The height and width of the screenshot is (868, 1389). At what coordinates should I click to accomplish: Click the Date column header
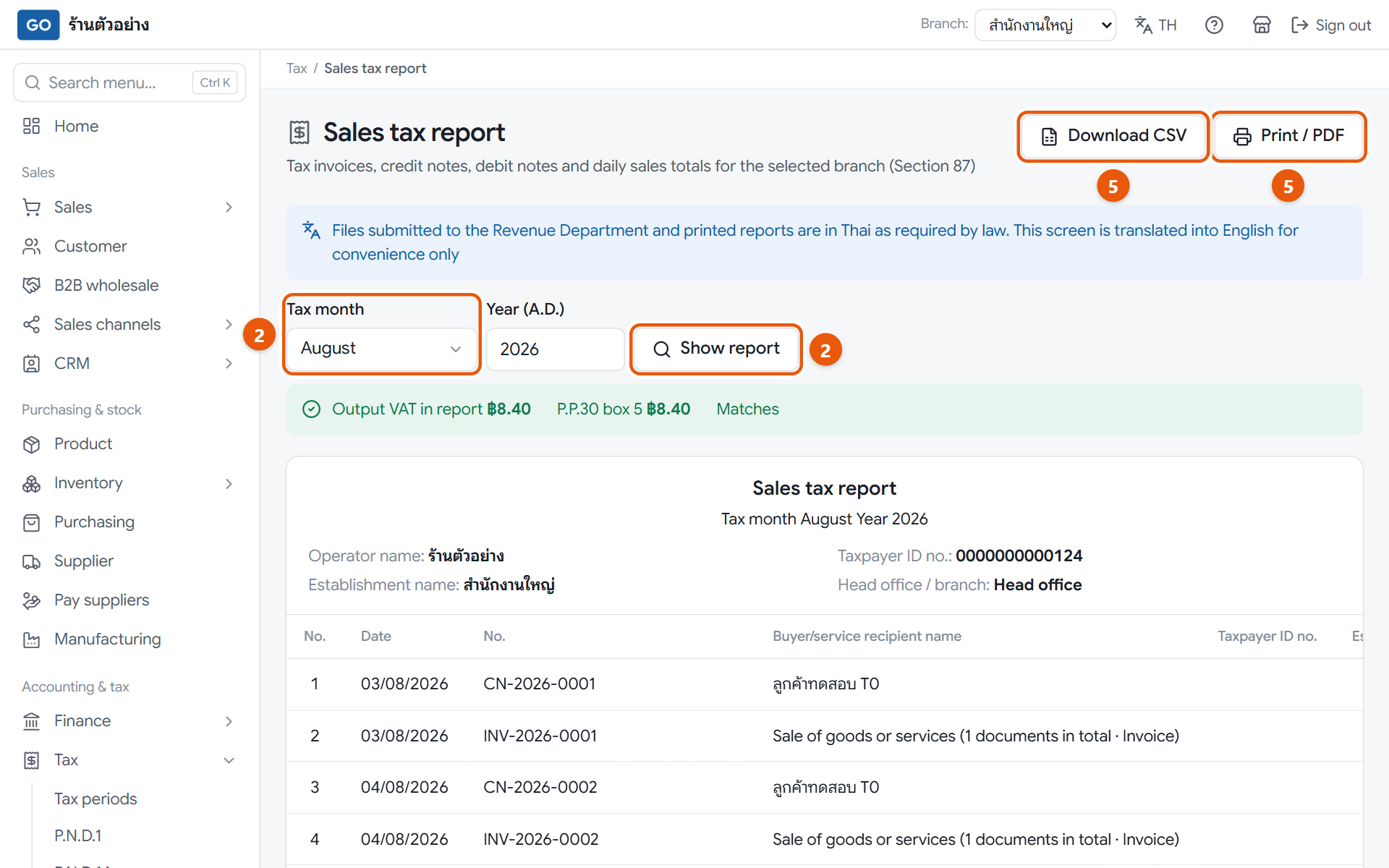click(x=376, y=637)
